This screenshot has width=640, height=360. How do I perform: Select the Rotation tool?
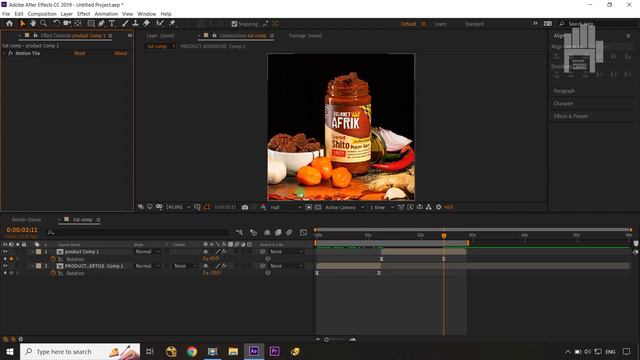pos(57,24)
